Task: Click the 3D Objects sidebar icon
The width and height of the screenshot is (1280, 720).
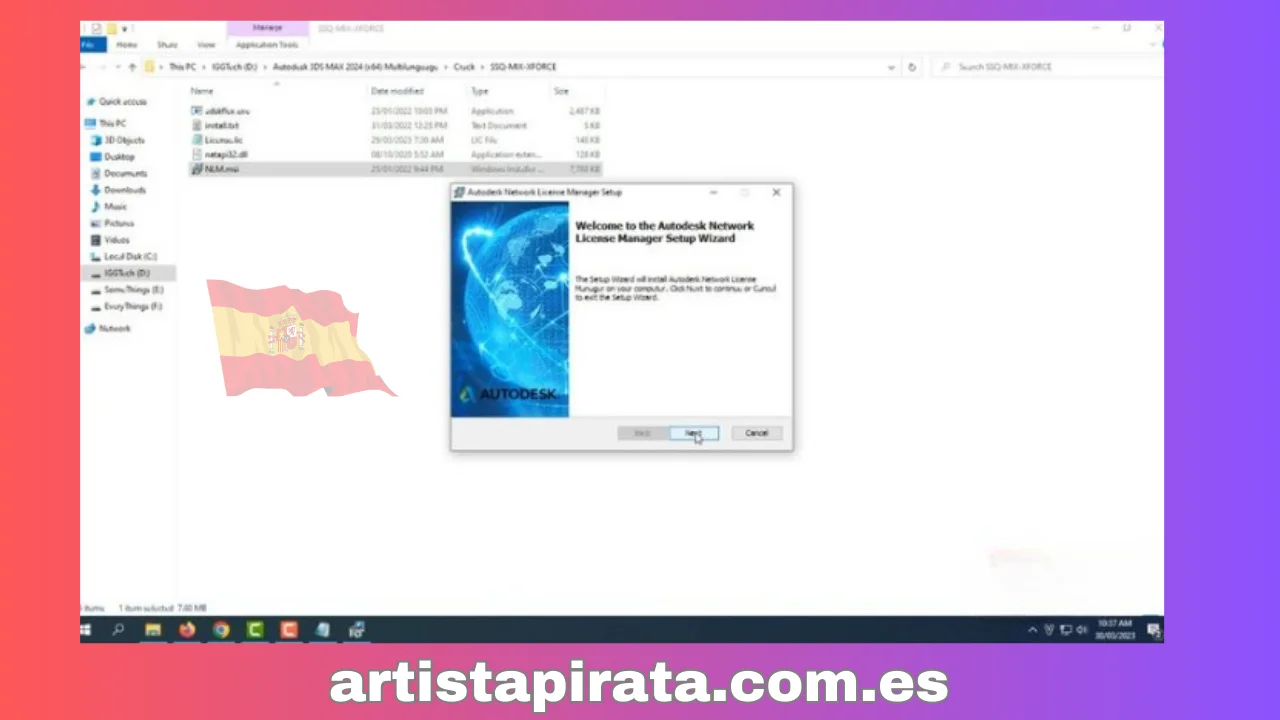Action: point(96,140)
